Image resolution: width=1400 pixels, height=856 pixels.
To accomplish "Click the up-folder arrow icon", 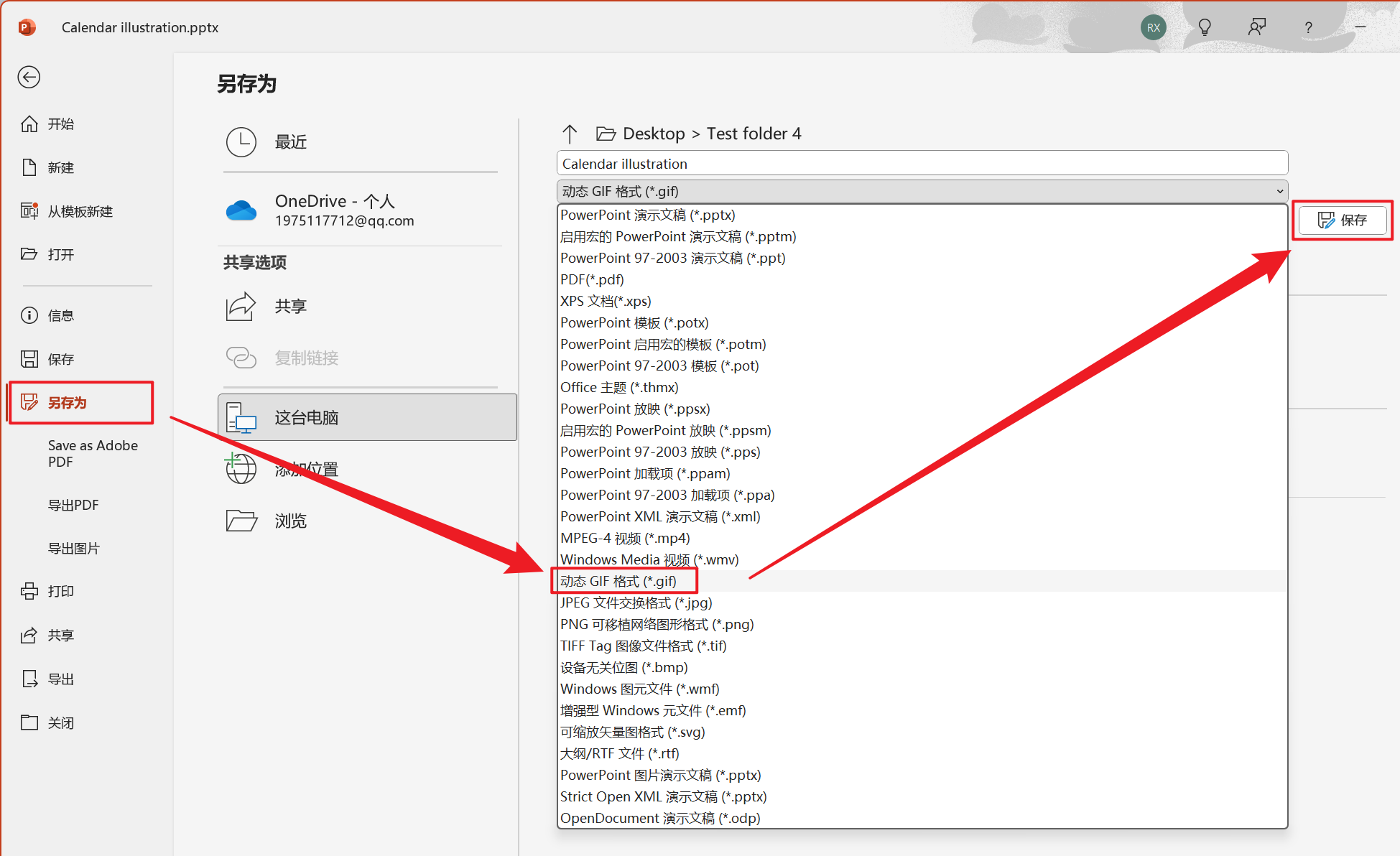I will (570, 134).
